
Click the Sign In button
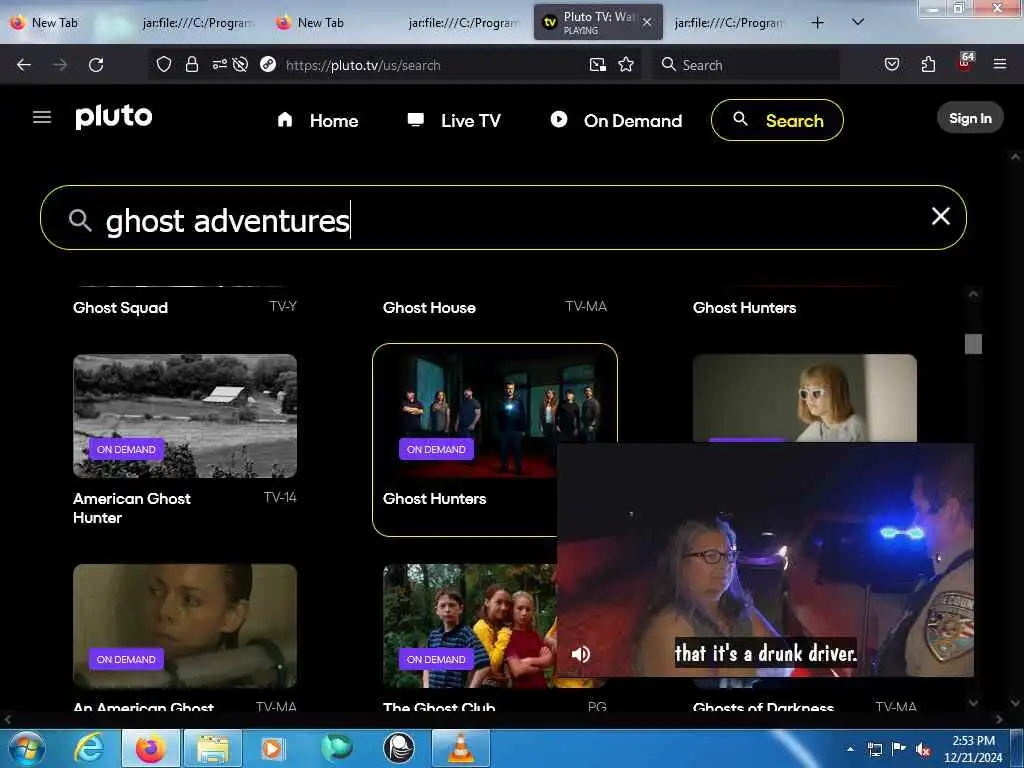[970, 118]
